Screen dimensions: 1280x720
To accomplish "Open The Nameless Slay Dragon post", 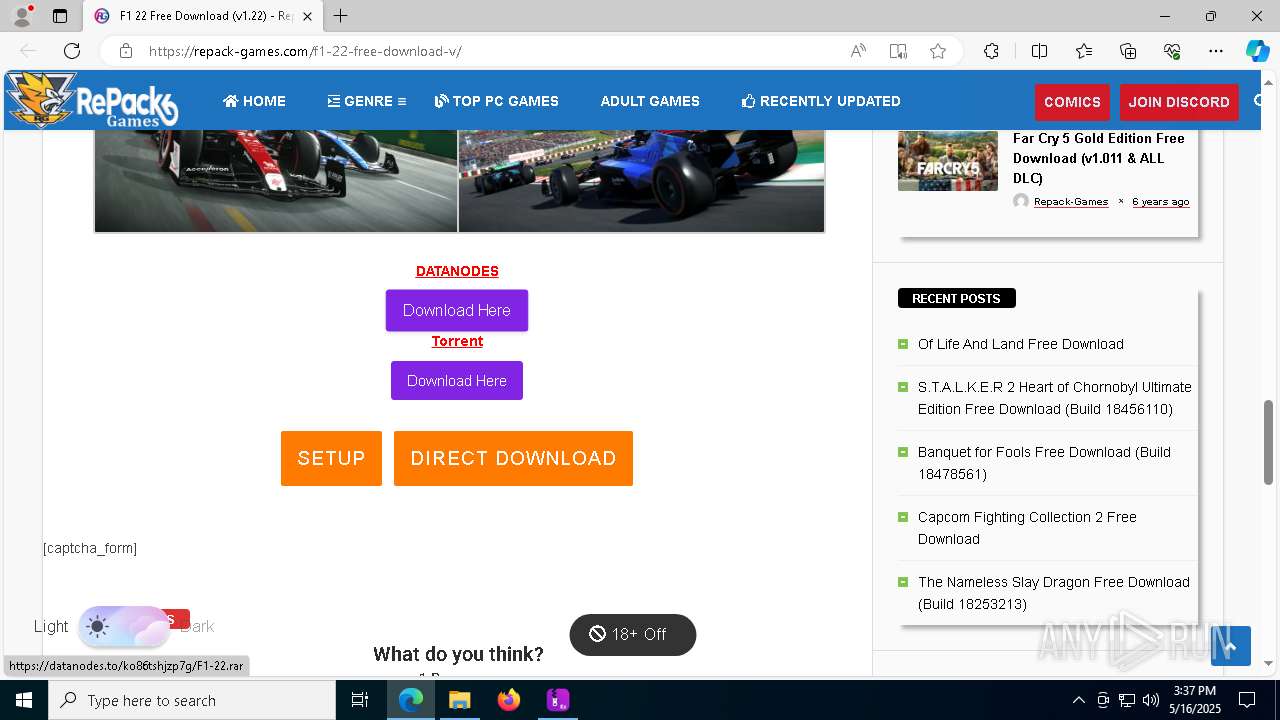I will (1054, 593).
